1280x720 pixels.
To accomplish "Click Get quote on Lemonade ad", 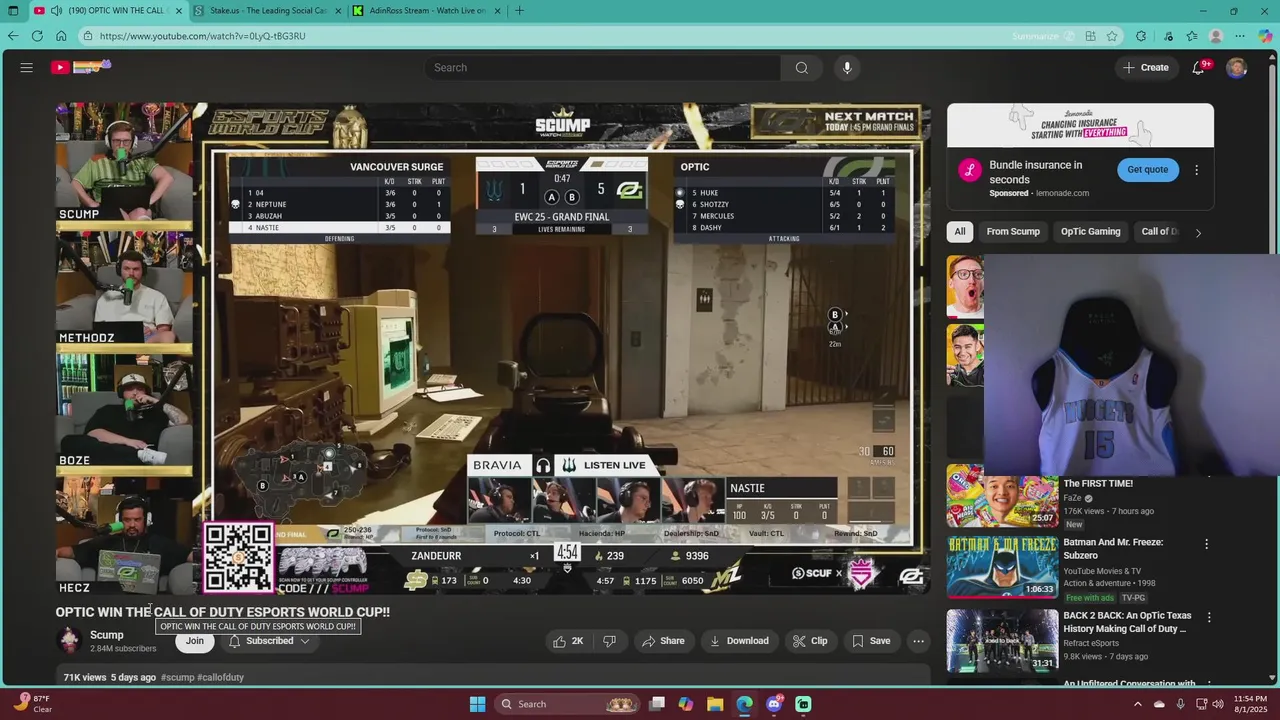I will point(1147,170).
